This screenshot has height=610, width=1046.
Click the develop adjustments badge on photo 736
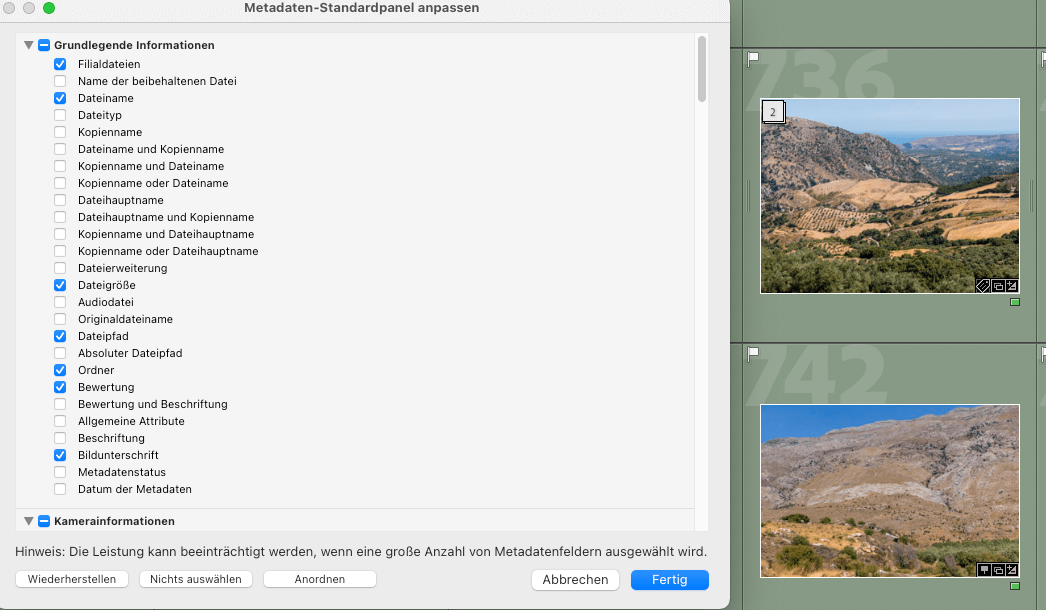click(x=1012, y=286)
